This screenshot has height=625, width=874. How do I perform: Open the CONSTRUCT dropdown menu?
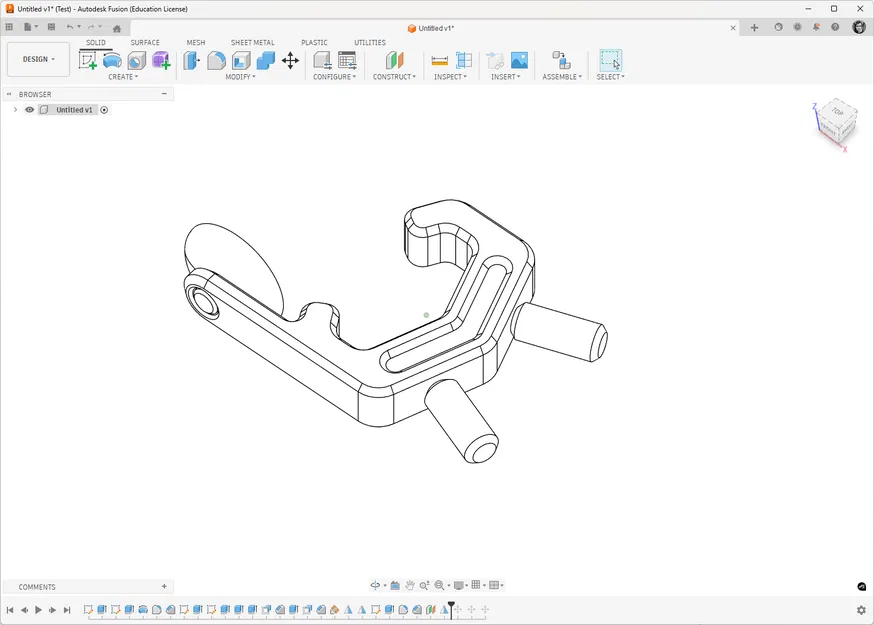(x=395, y=77)
